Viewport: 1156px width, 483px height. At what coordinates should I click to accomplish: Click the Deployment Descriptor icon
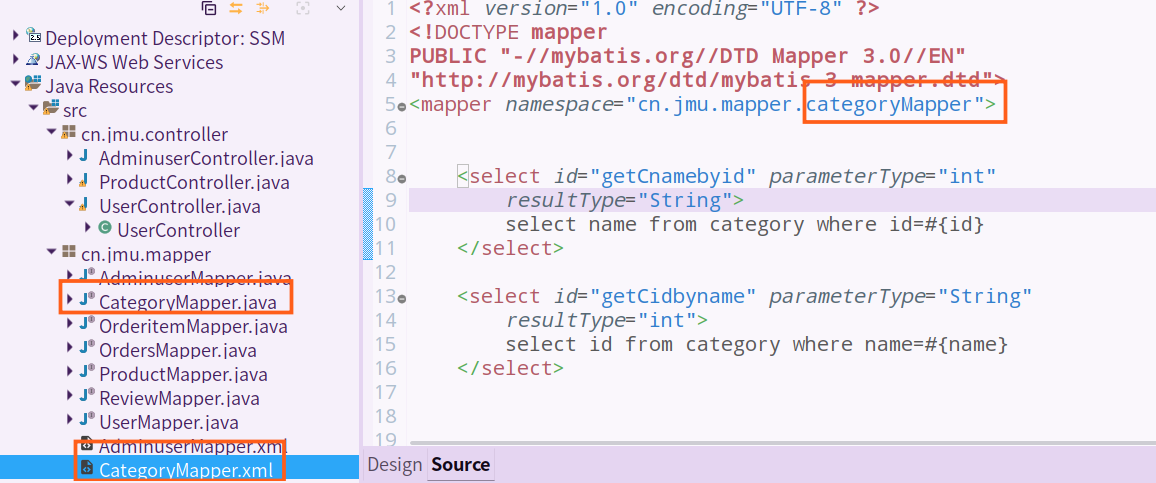(34, 36)
